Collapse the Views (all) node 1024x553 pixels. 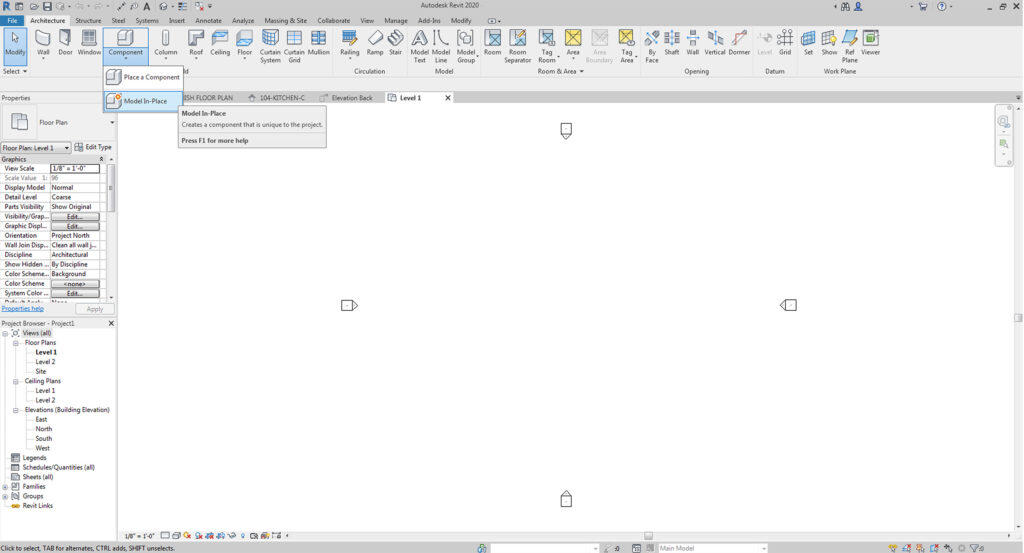pos(5,334)
